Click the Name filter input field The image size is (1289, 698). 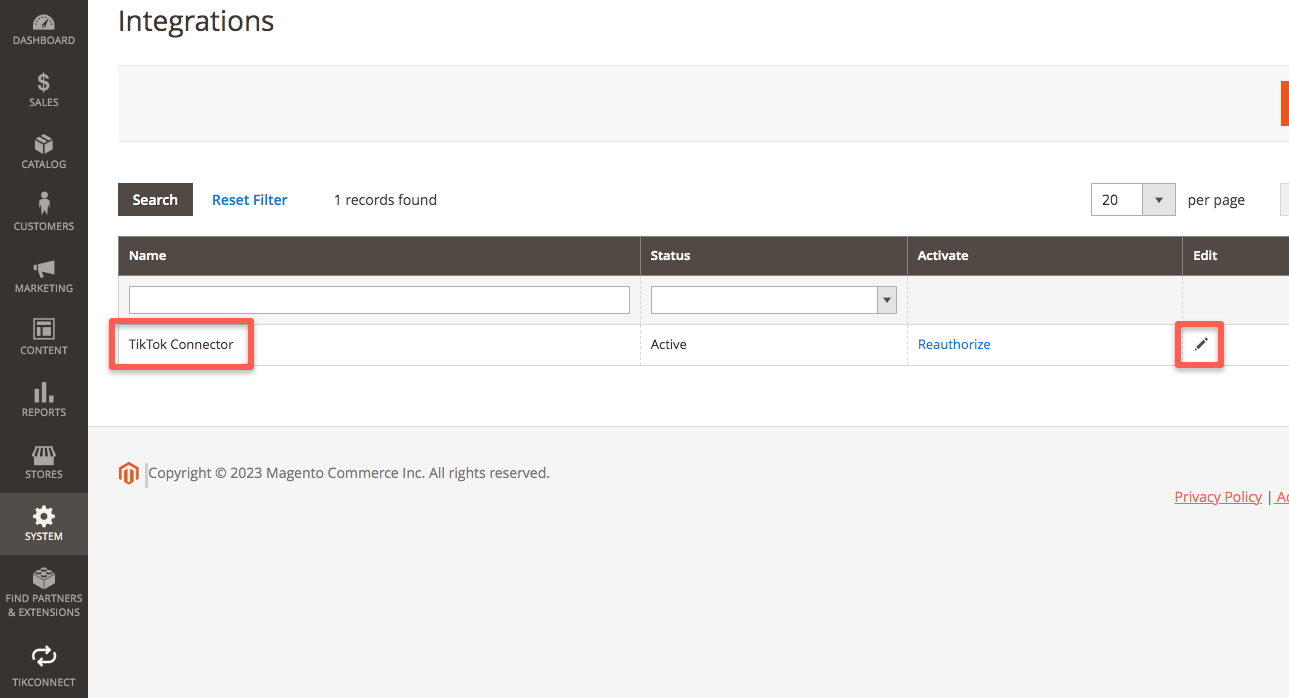[378, 299]
